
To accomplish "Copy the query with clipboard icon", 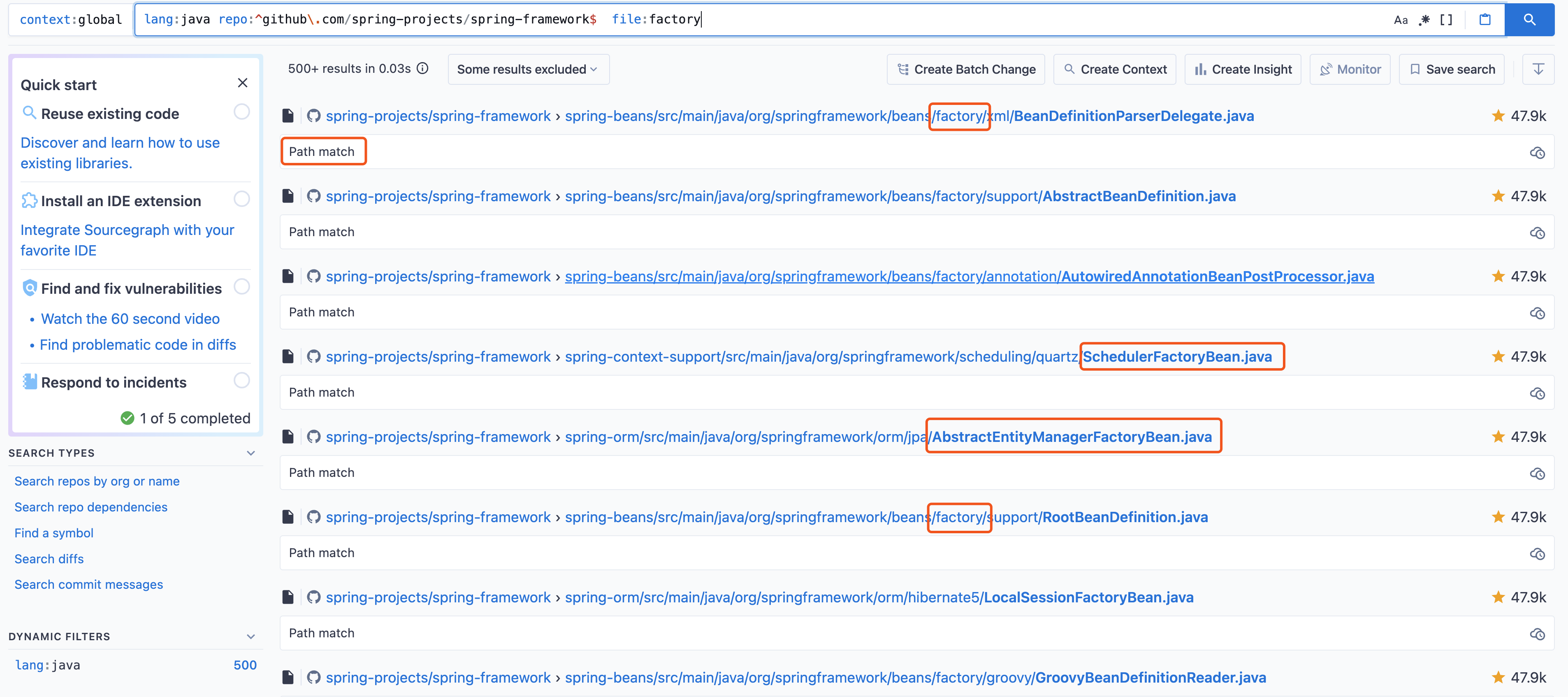I will 1484,19.
